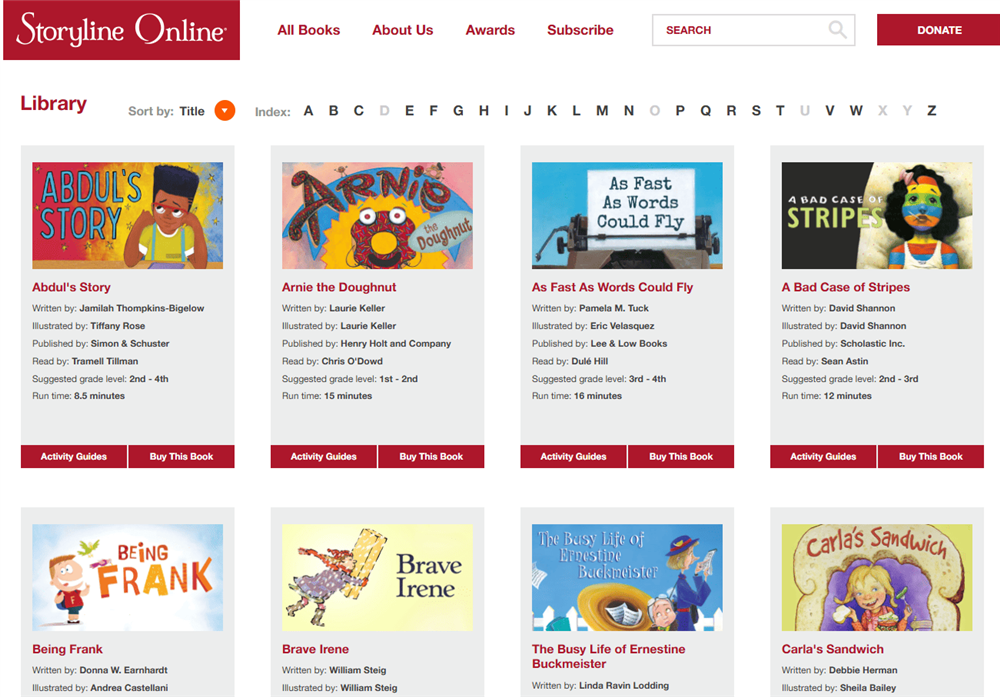Viewport: 1000px width, 697px height.
Task: Click the Donate button
Action: (x=939, y=30)
